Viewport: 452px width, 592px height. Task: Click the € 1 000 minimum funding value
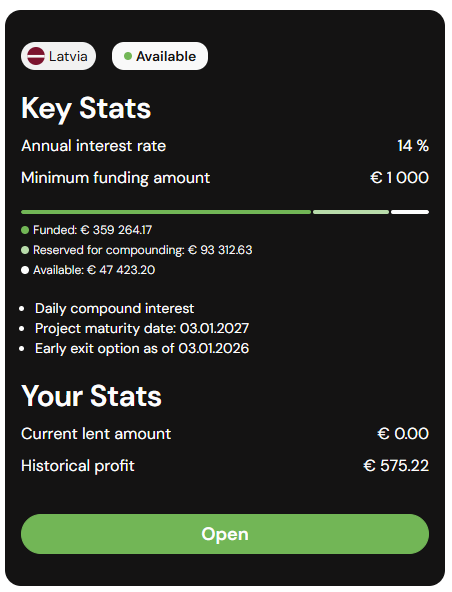click(x=400, y=177)
